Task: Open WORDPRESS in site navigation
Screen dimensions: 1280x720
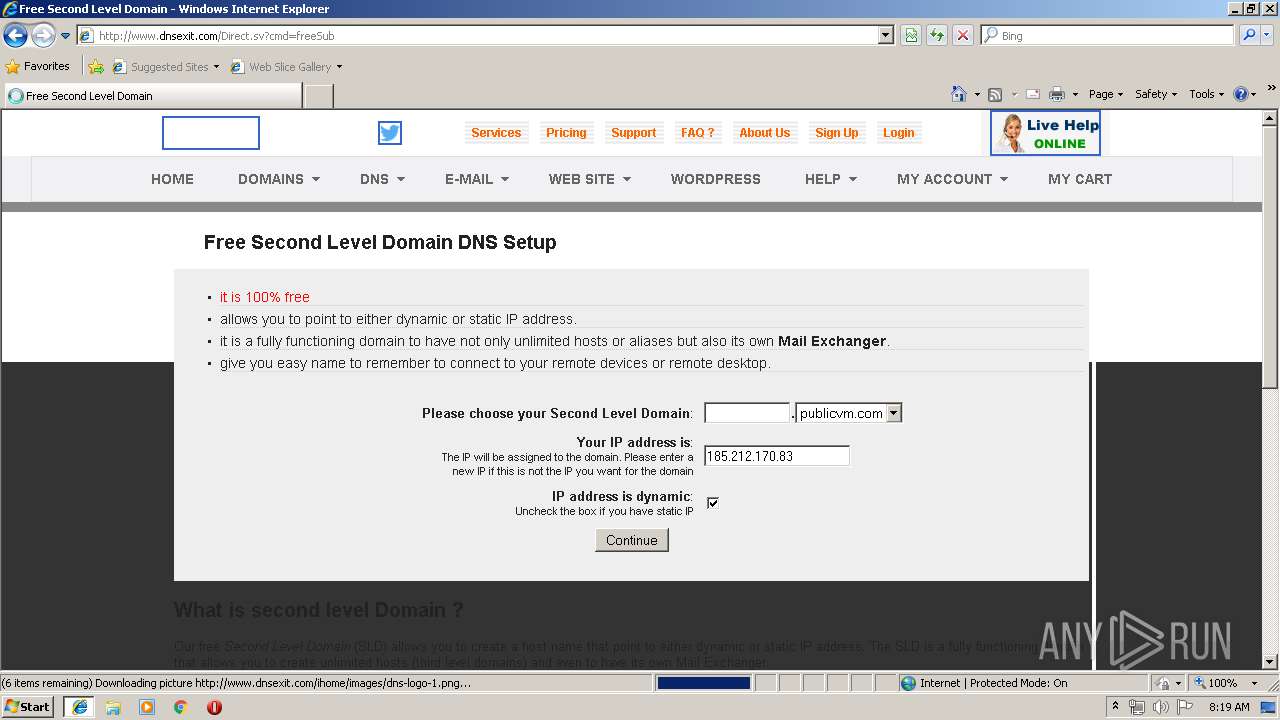Action: coord(716,179)
